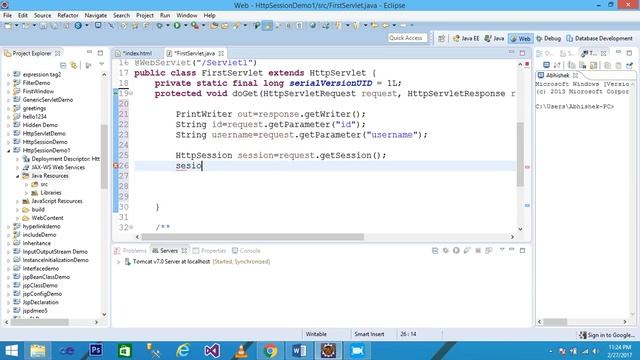Open the Window menu
640x360 pixels.
click(187, 16)
